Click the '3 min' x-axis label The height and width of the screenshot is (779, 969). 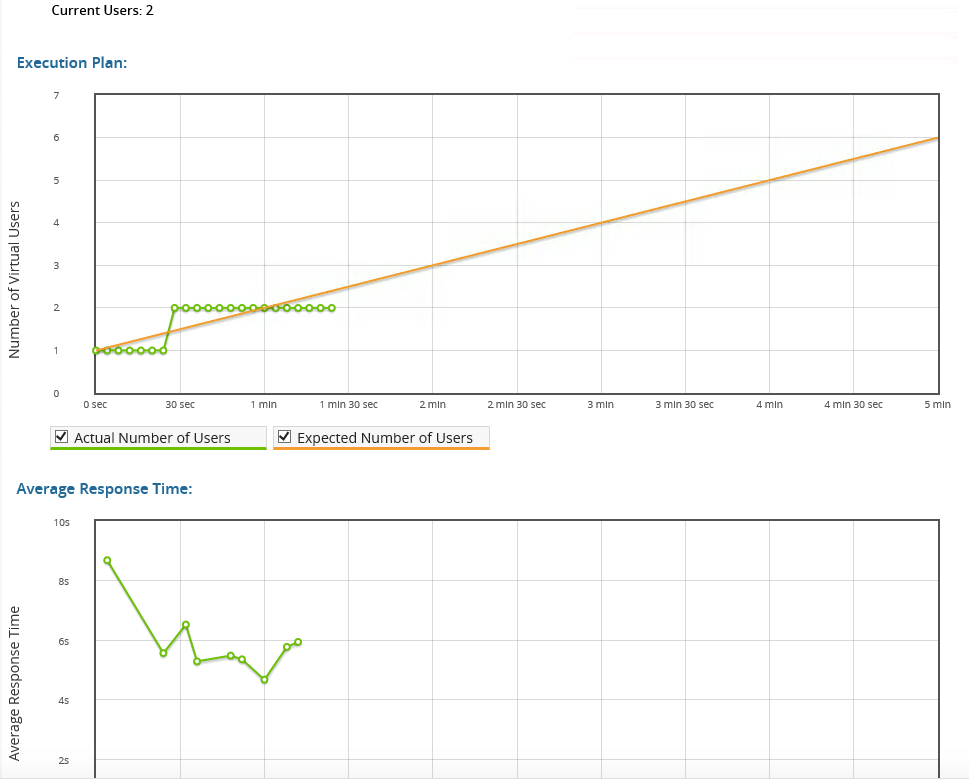(x=601, y=405)
